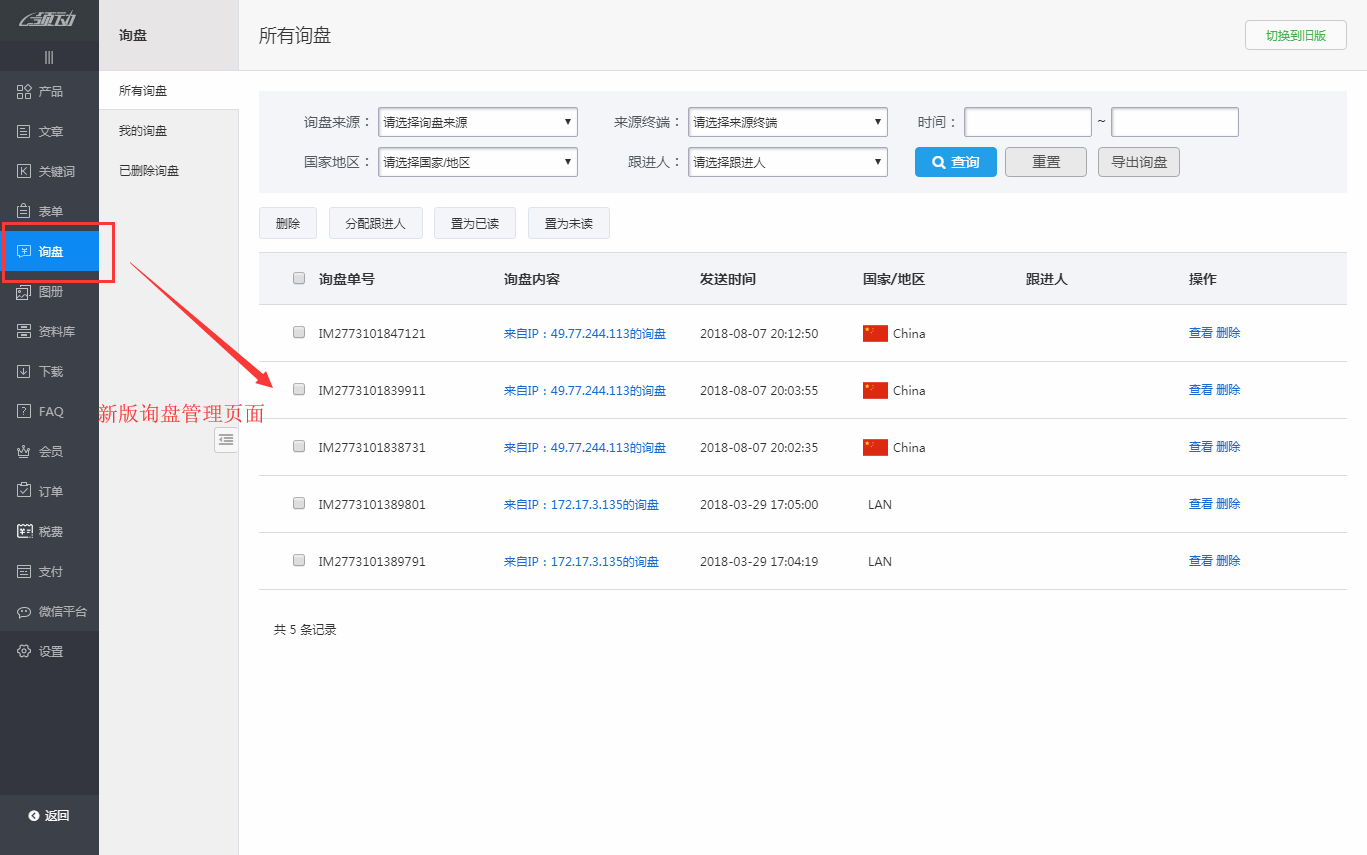
Task: Tick the checkbox for IM2773101389801
Action: [x=298, y=503]
